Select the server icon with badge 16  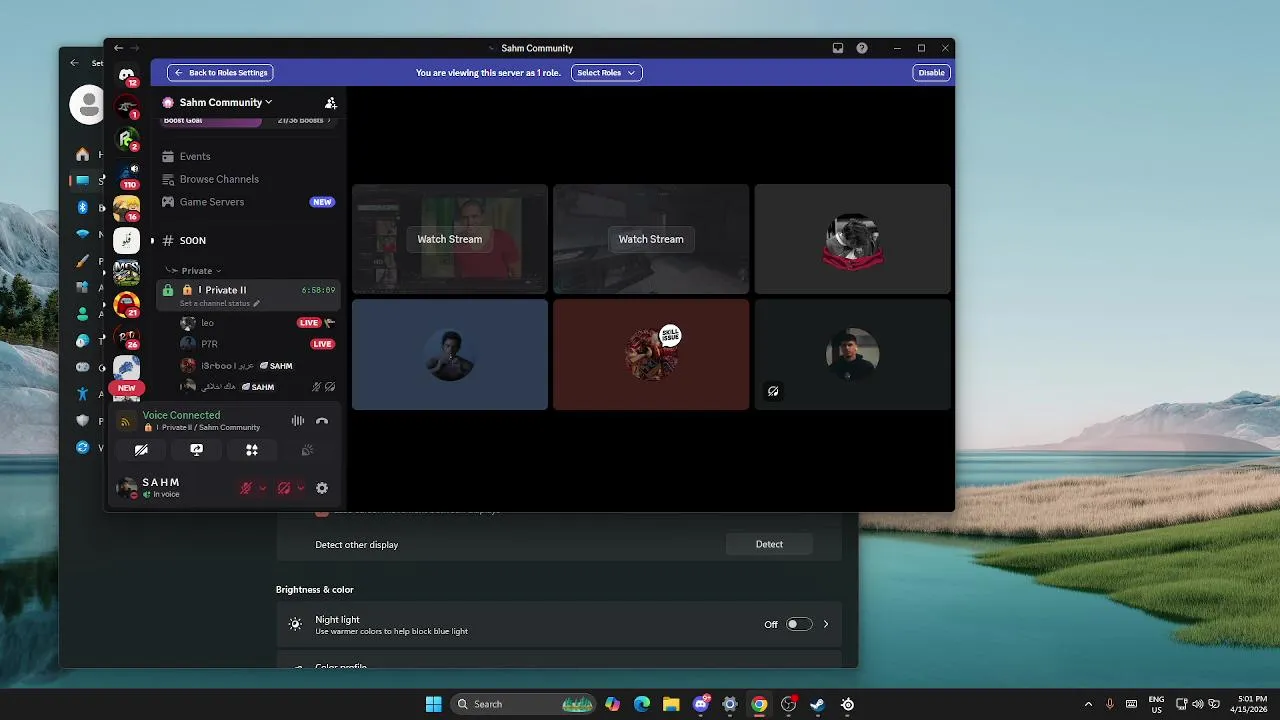click(127, 207)
